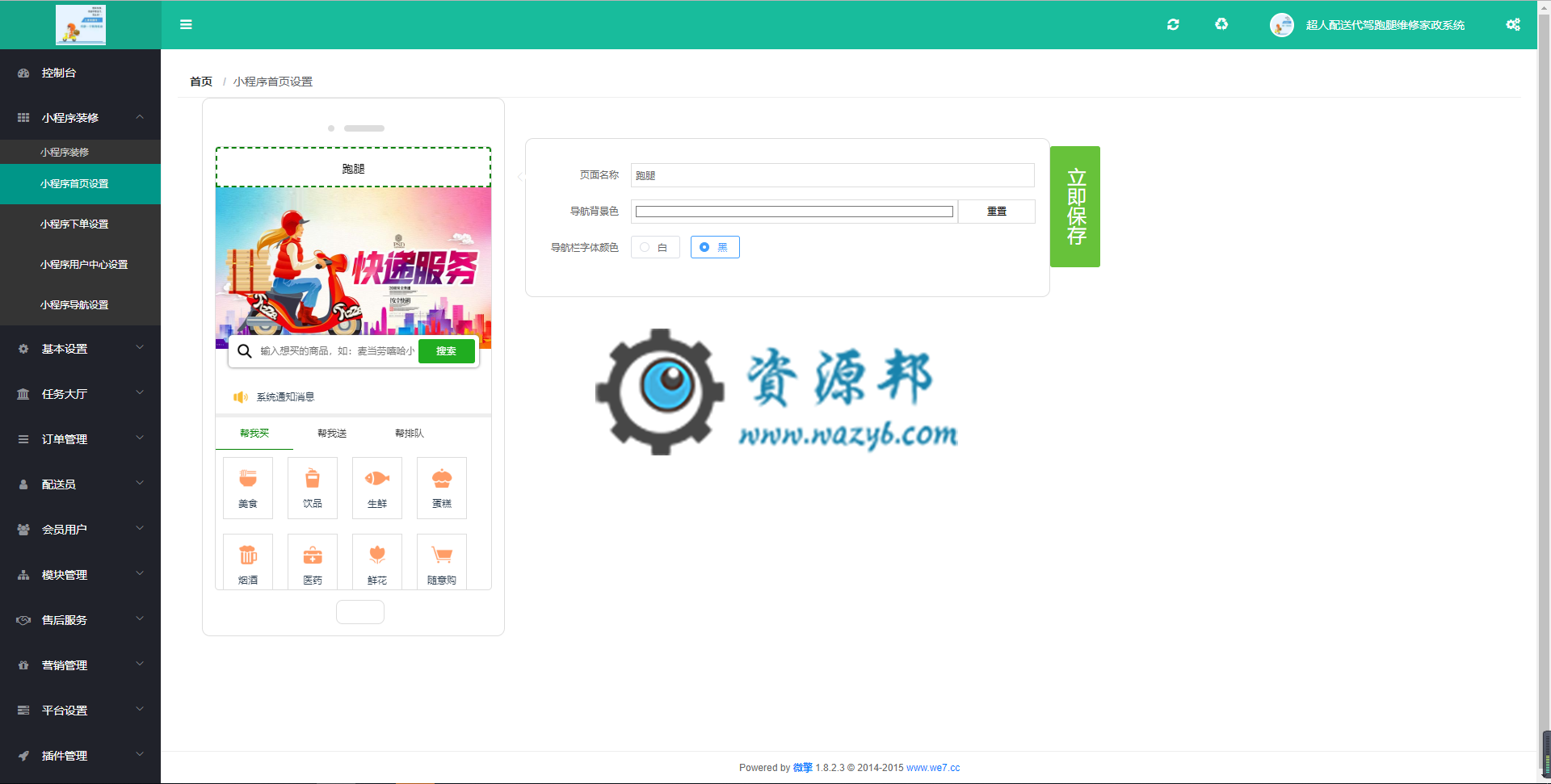This screenshot has height=784, width=1551.
Task: Select the 跑腿 title bar in preview
Action: [353, 168]
